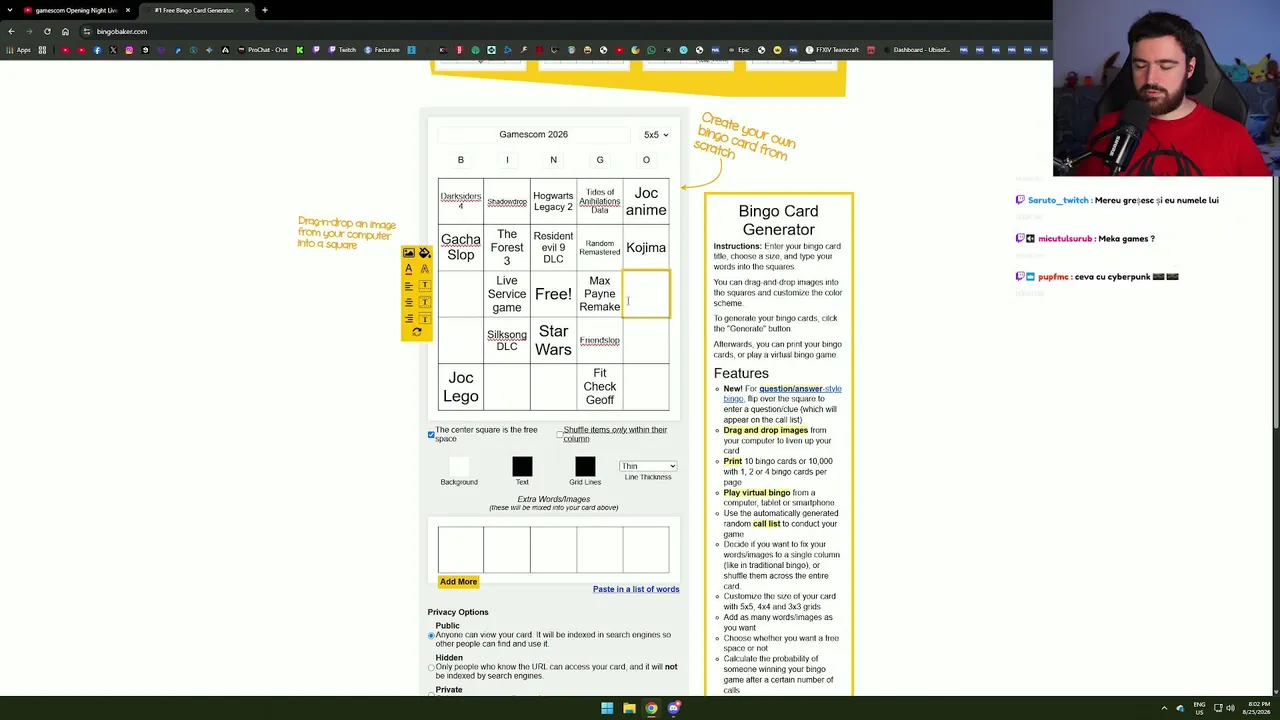Image resolution: width=1280 pixels, height=720 pixels.
Task: Open the Kick bookmark icon
Action: pos(299,50)
